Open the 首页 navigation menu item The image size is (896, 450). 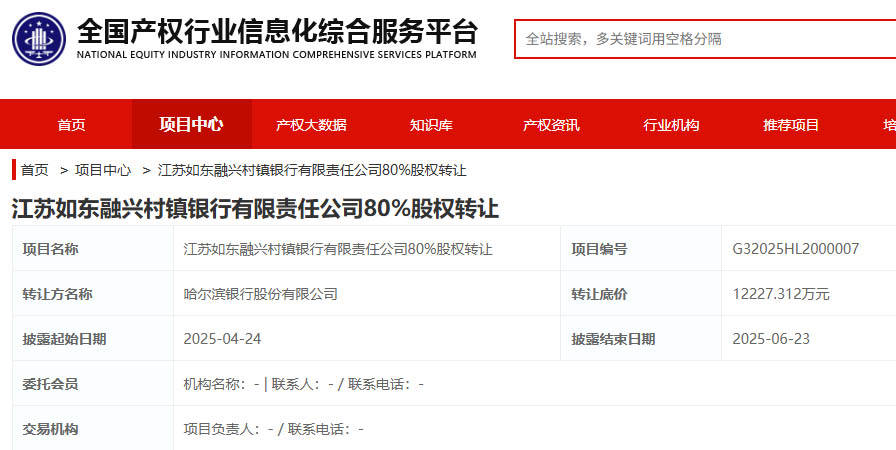71,124
